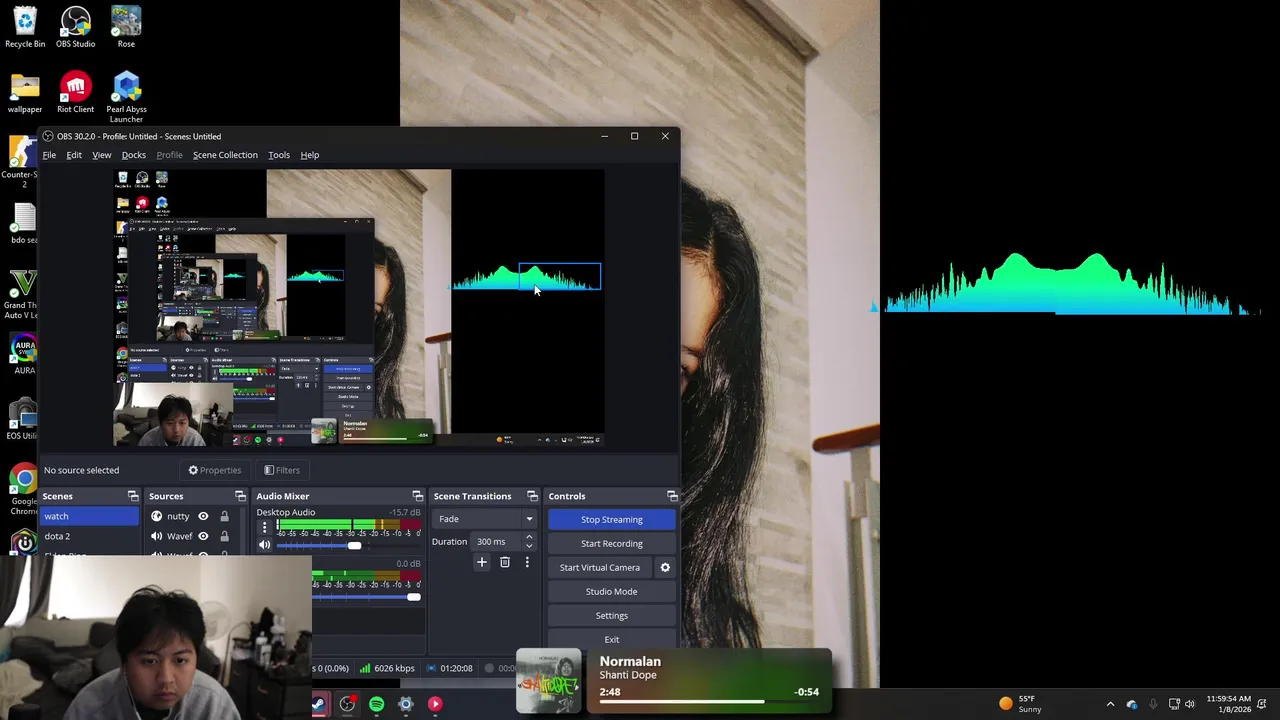Toggle the padlock beside the first Wavef source
Image resolution: width=1280 pixels, height=720 pixels.
point(224,536)
